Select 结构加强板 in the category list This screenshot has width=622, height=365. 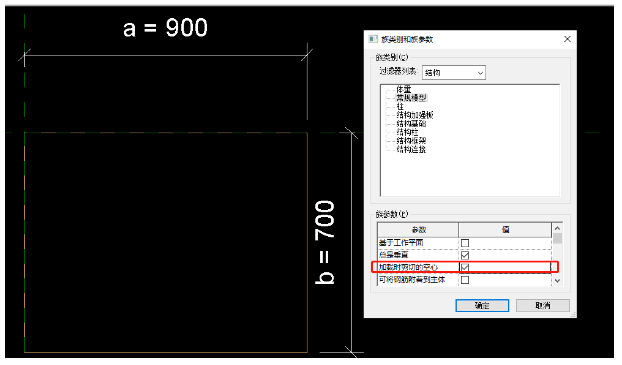coord(415,115)
